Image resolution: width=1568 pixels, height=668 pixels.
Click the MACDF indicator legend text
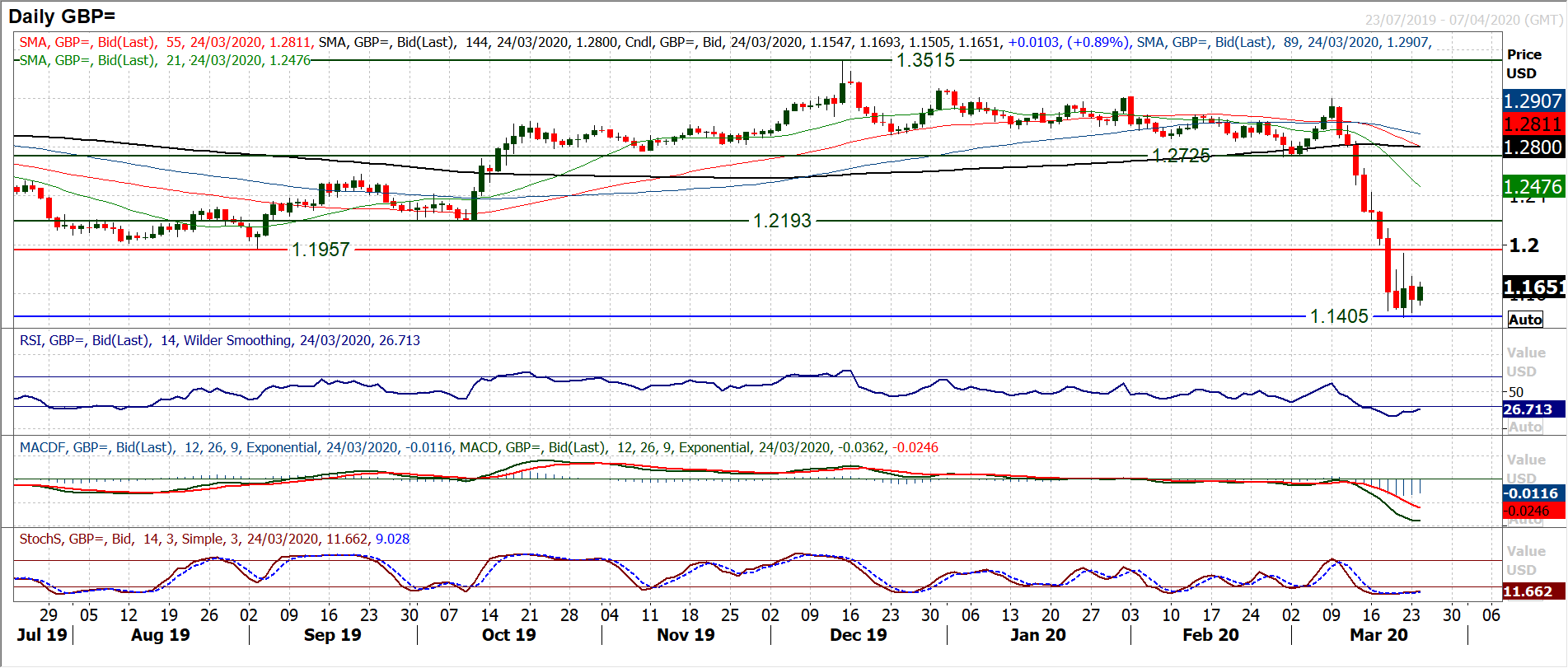click(x=236, y=447)
